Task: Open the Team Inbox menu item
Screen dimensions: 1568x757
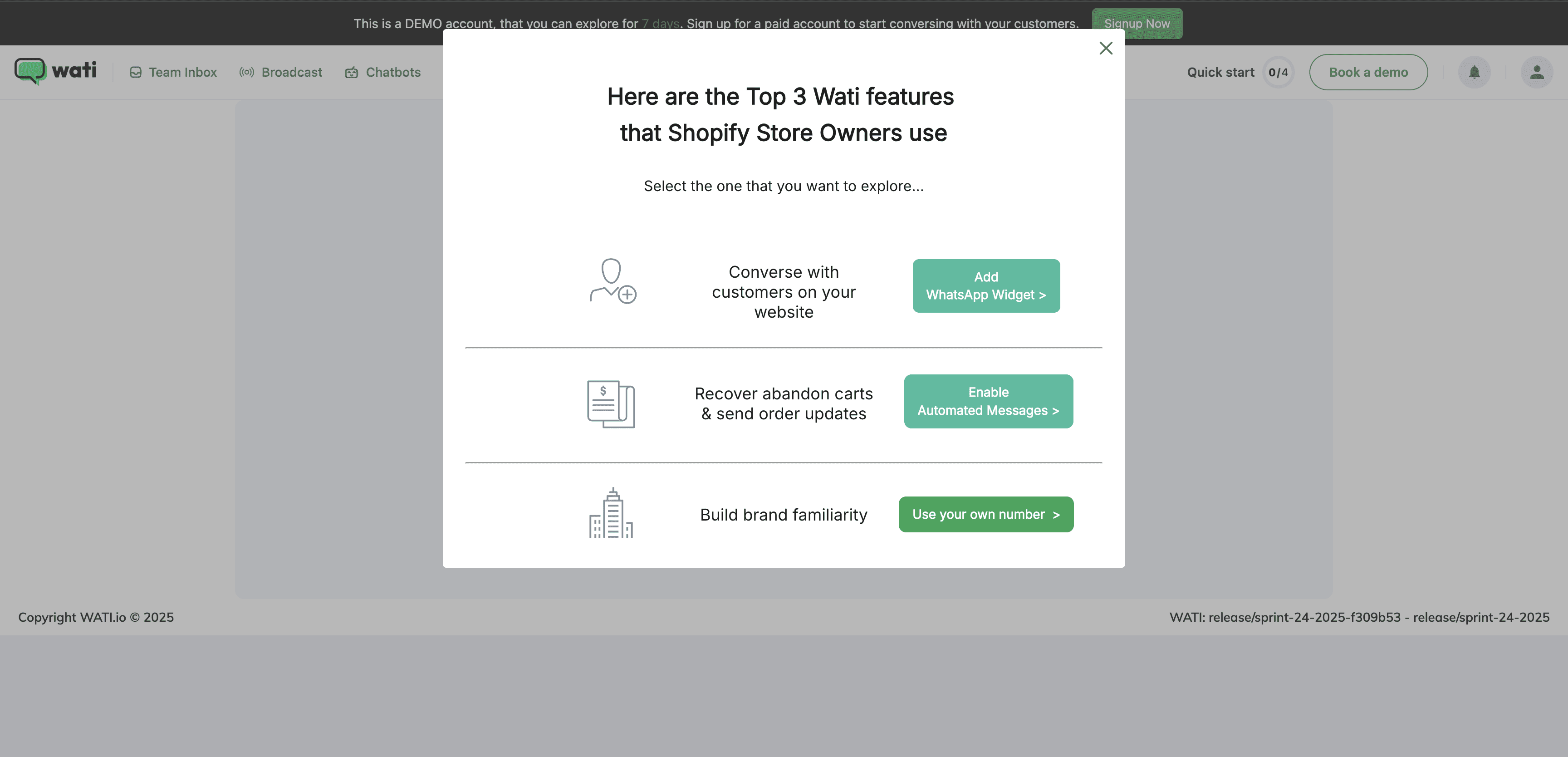Action: 182,73
